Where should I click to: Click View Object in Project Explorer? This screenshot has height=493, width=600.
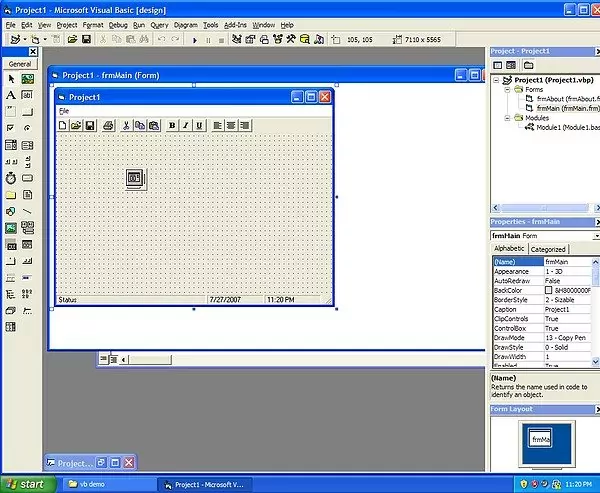[x=511, y=65]
